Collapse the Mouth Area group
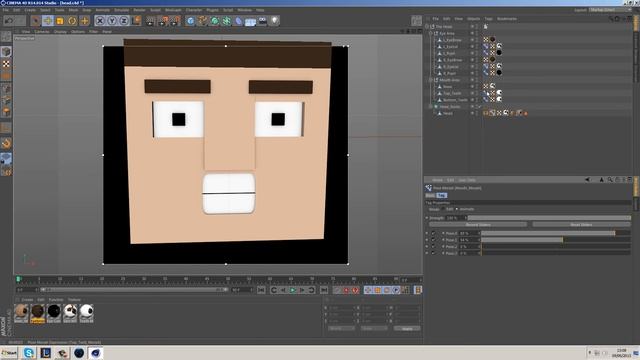 tap(431, 80)
